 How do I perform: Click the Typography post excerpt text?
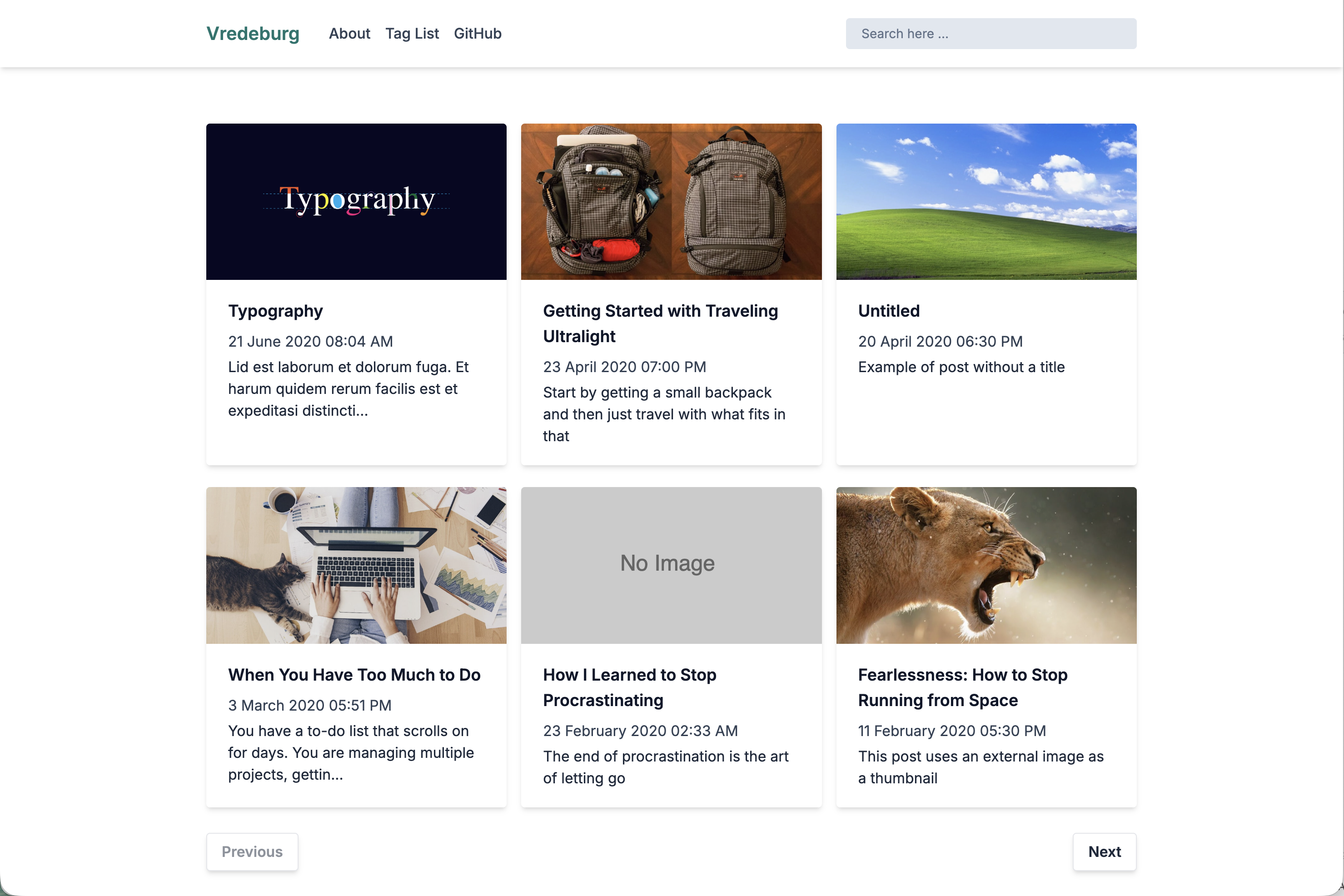[348, 388]
